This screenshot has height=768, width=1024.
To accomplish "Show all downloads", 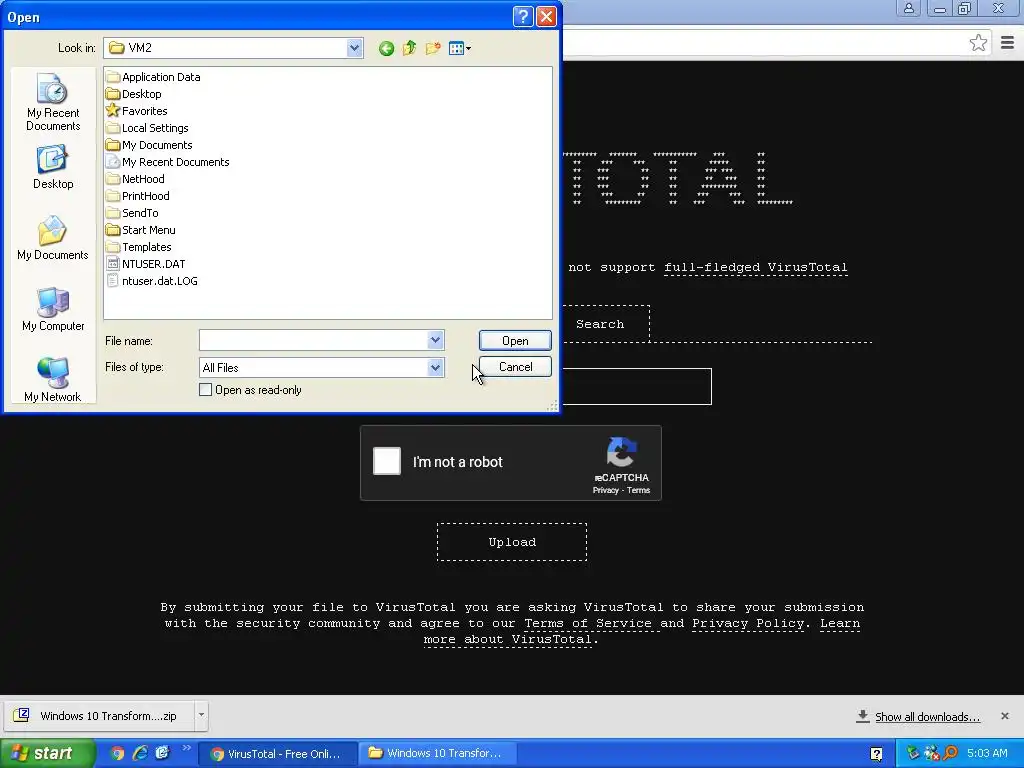I will click(927, 716).
